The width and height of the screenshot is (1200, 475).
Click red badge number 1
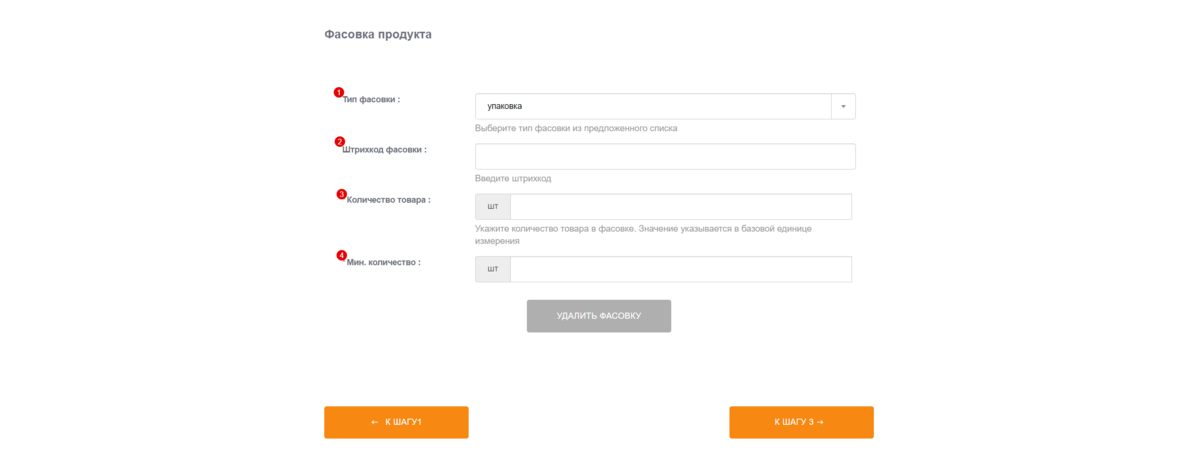coord(338,92)
